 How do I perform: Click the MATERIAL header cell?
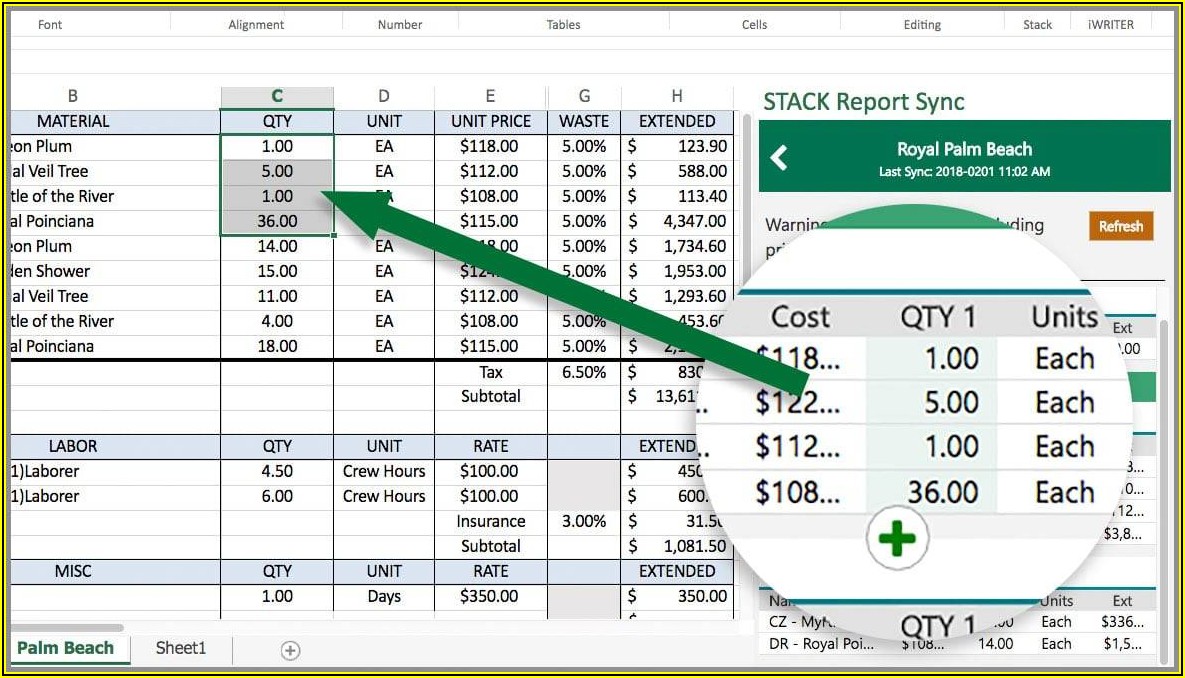point(73,121)
